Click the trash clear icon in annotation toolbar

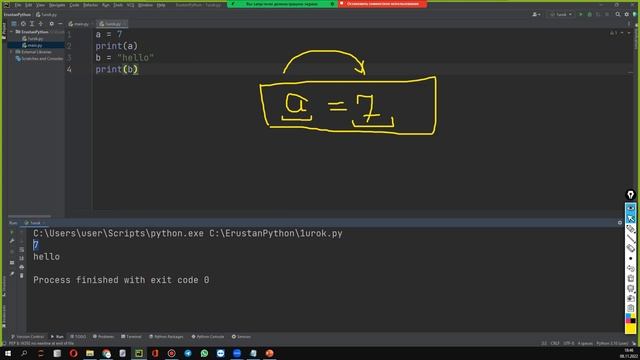click(631, 278)
